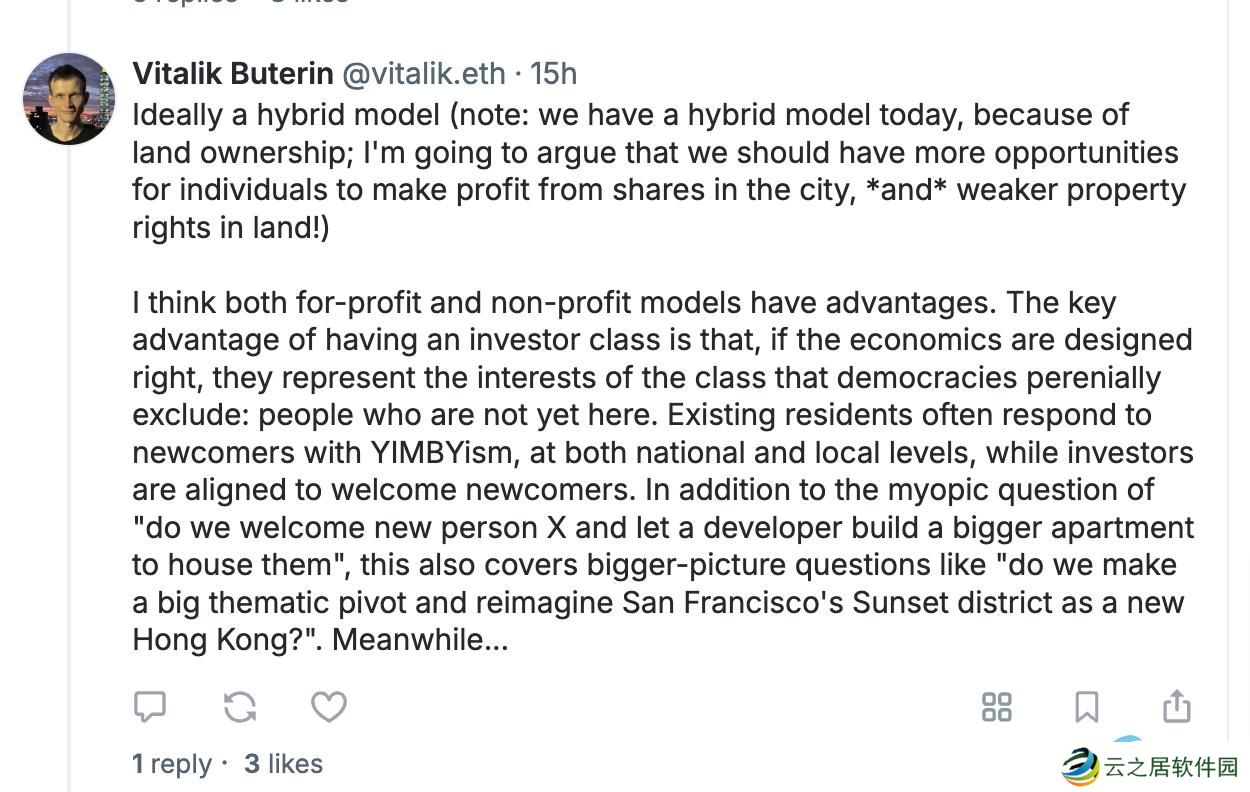
Task: Click the cut-off replies and likes row at top
Action: 240,3
